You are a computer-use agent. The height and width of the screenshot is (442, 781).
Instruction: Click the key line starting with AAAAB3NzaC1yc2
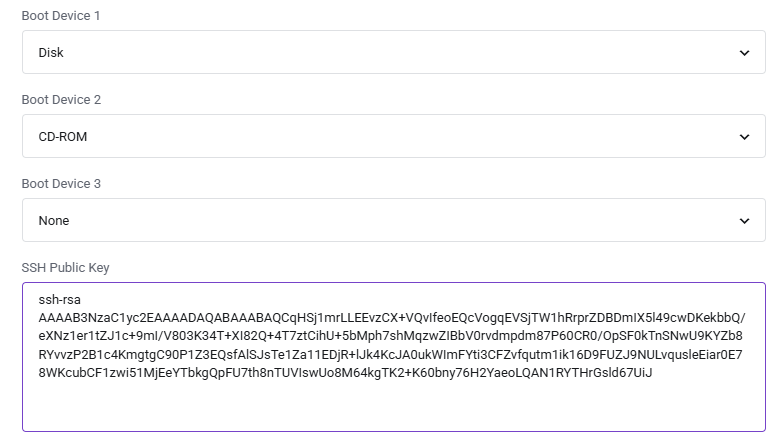pyautogui.click(x=392, y=318)
